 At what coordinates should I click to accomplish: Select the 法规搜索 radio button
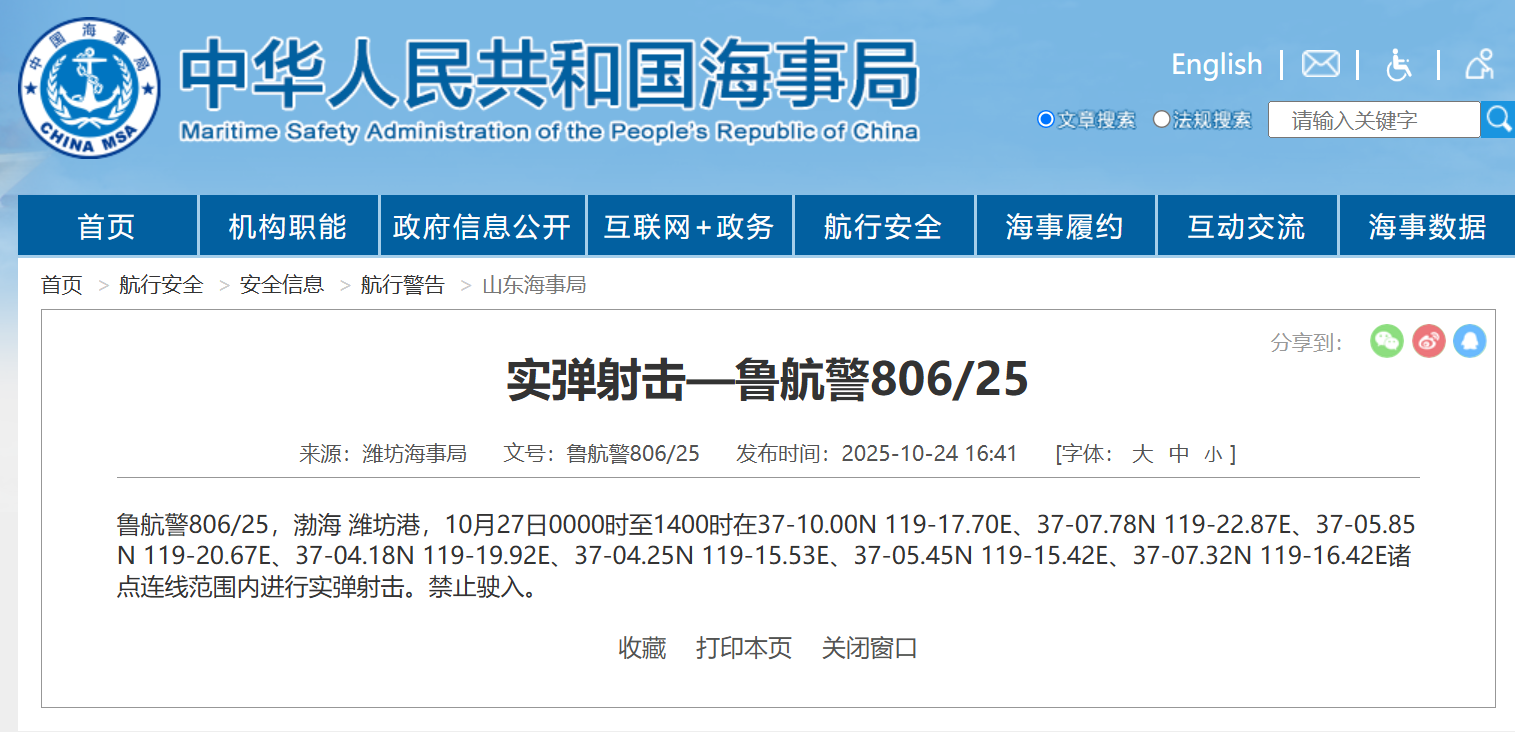pyautogui.click(x=1161, y=120)
